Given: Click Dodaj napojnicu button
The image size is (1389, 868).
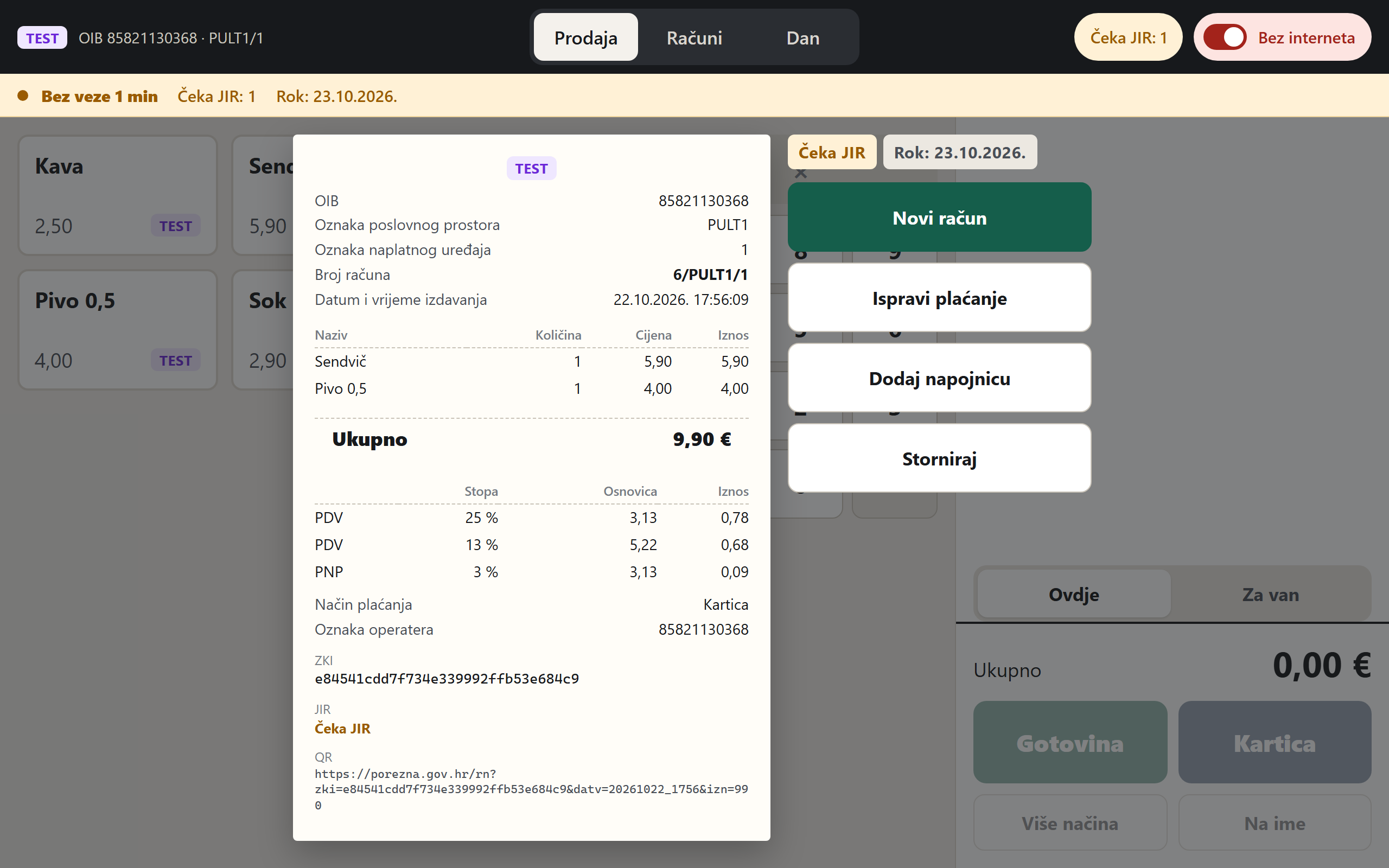Looking at the screenshot, I should (x=939, y=378).
